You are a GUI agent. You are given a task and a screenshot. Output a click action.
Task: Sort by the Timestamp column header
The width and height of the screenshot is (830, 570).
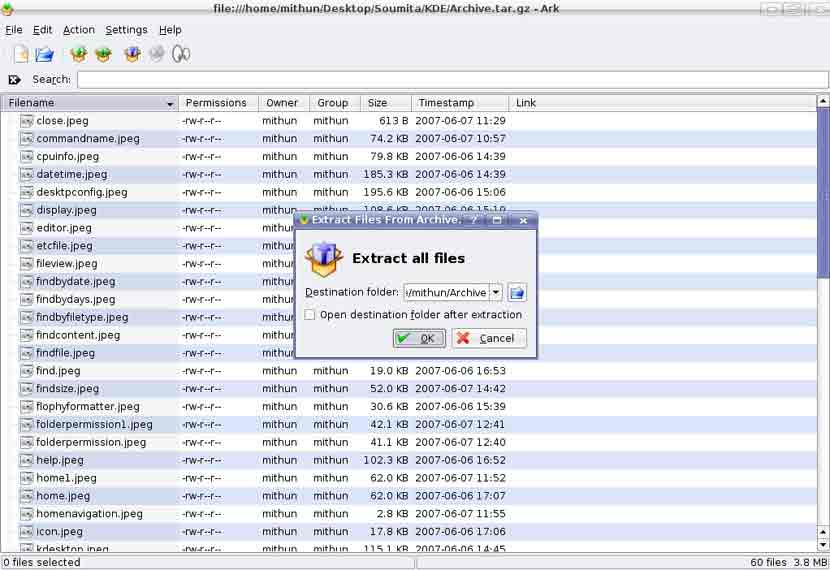459,103
